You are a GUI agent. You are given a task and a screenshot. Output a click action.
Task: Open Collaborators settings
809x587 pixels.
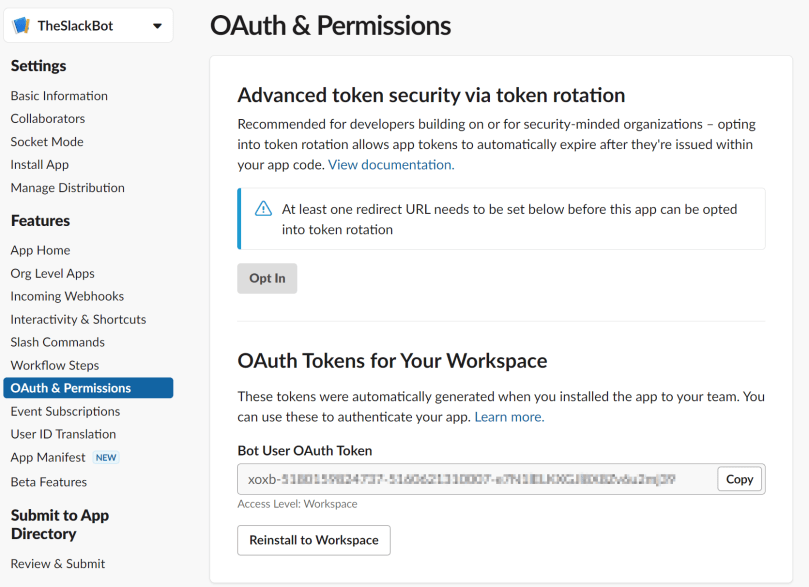coord(46,118)
